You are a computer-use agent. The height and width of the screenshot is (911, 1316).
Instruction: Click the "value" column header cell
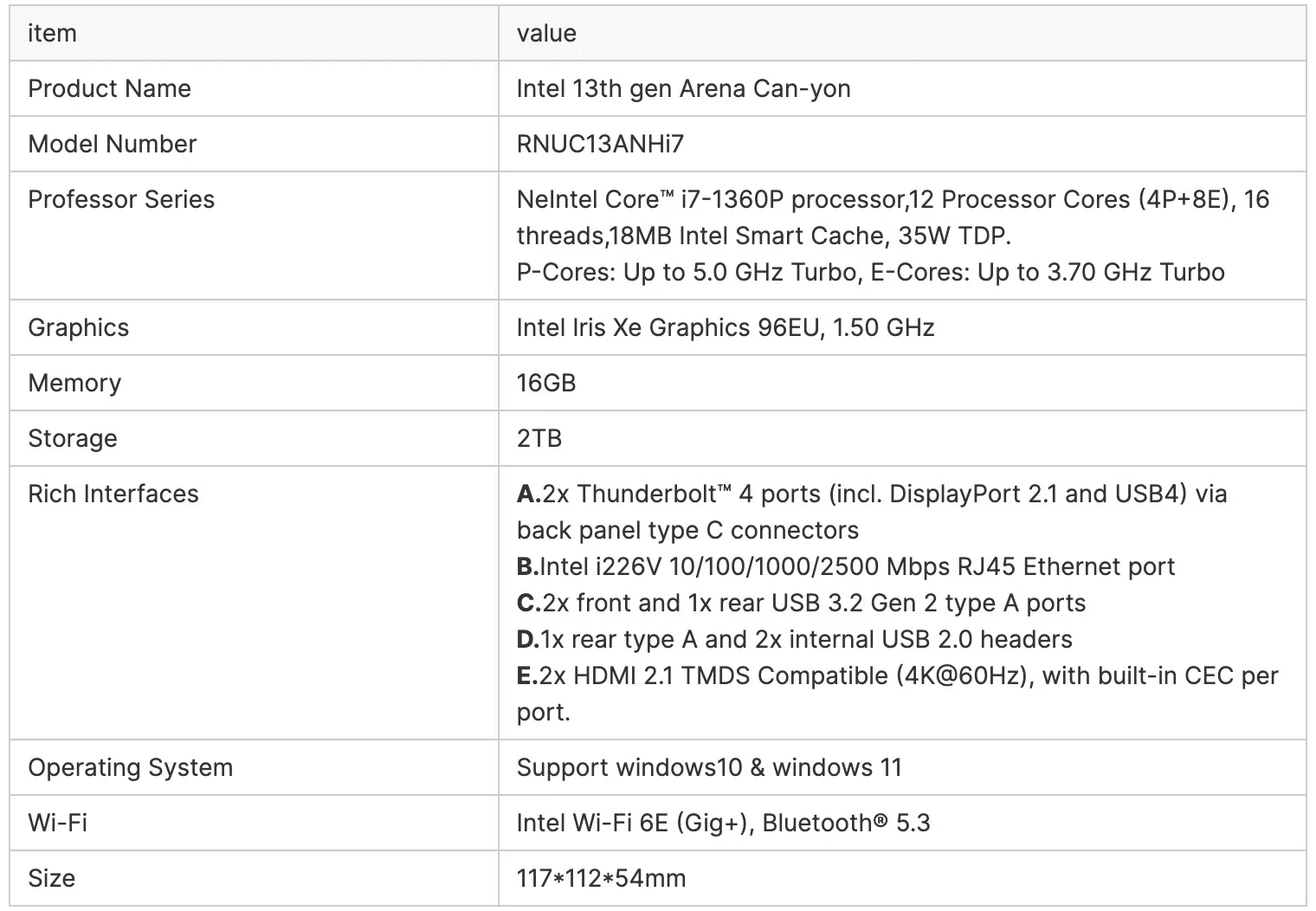pyautogui.click(x=546, y=34)
